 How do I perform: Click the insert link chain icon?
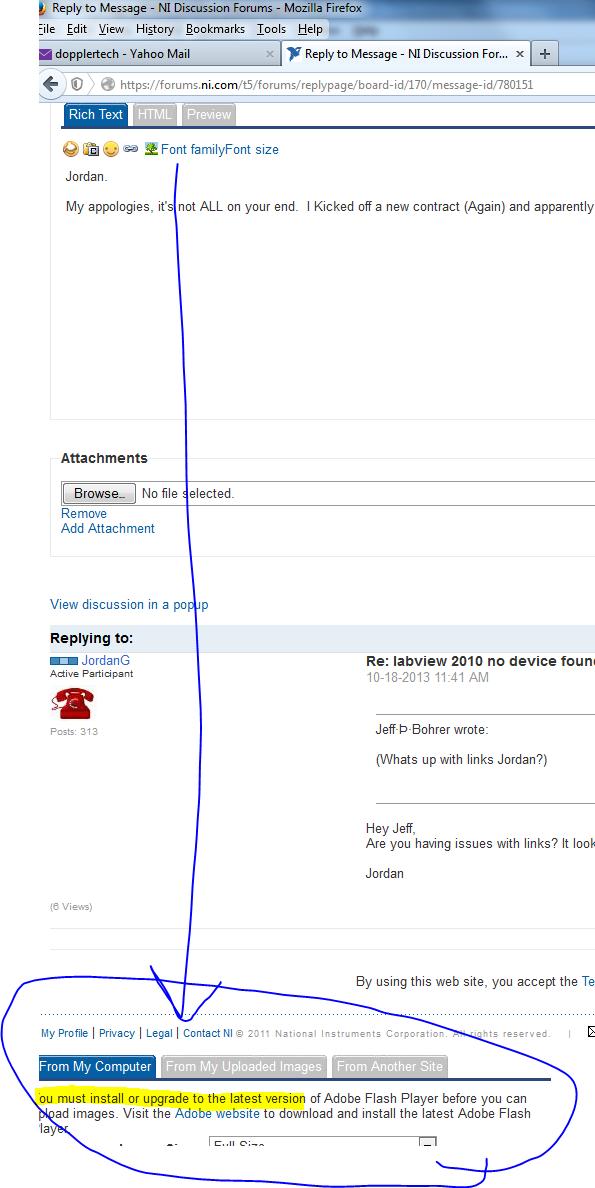pos(130,149)
